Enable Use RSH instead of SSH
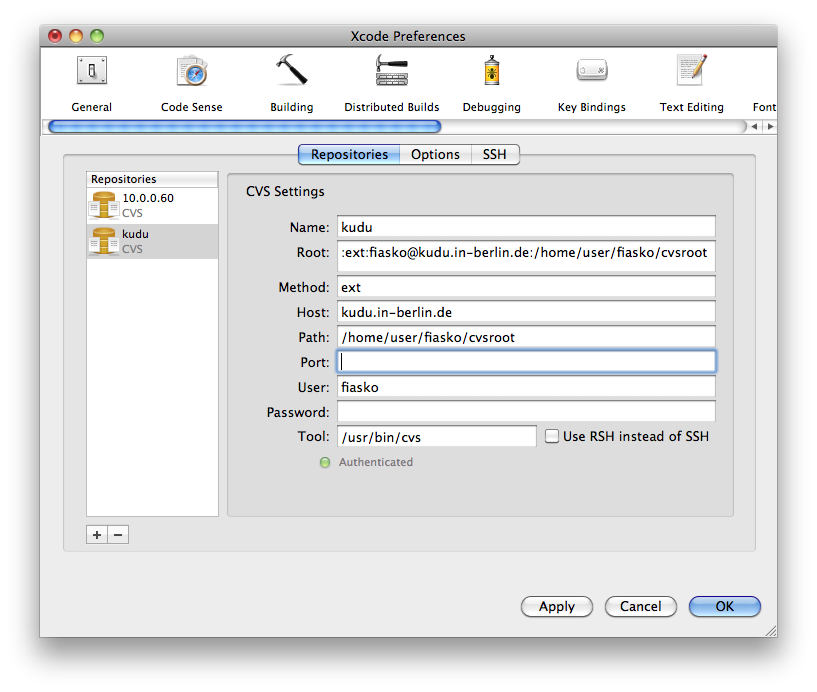Image resolution: width=817 pixels, height=692 pixels. (552, 436)
